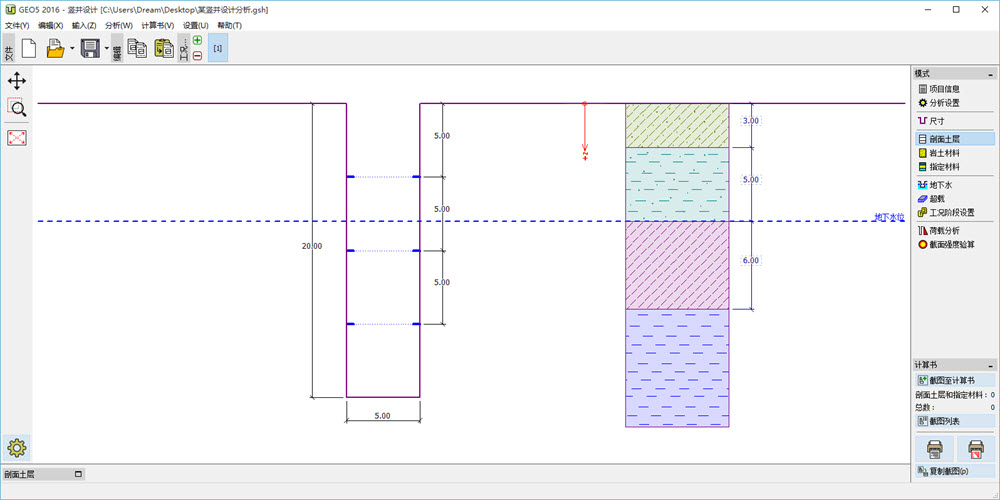The height and width of the screenshot is (500, 1000).
Task: Switch to 荷载分析 mode
Action: click(x=954, y=230)
